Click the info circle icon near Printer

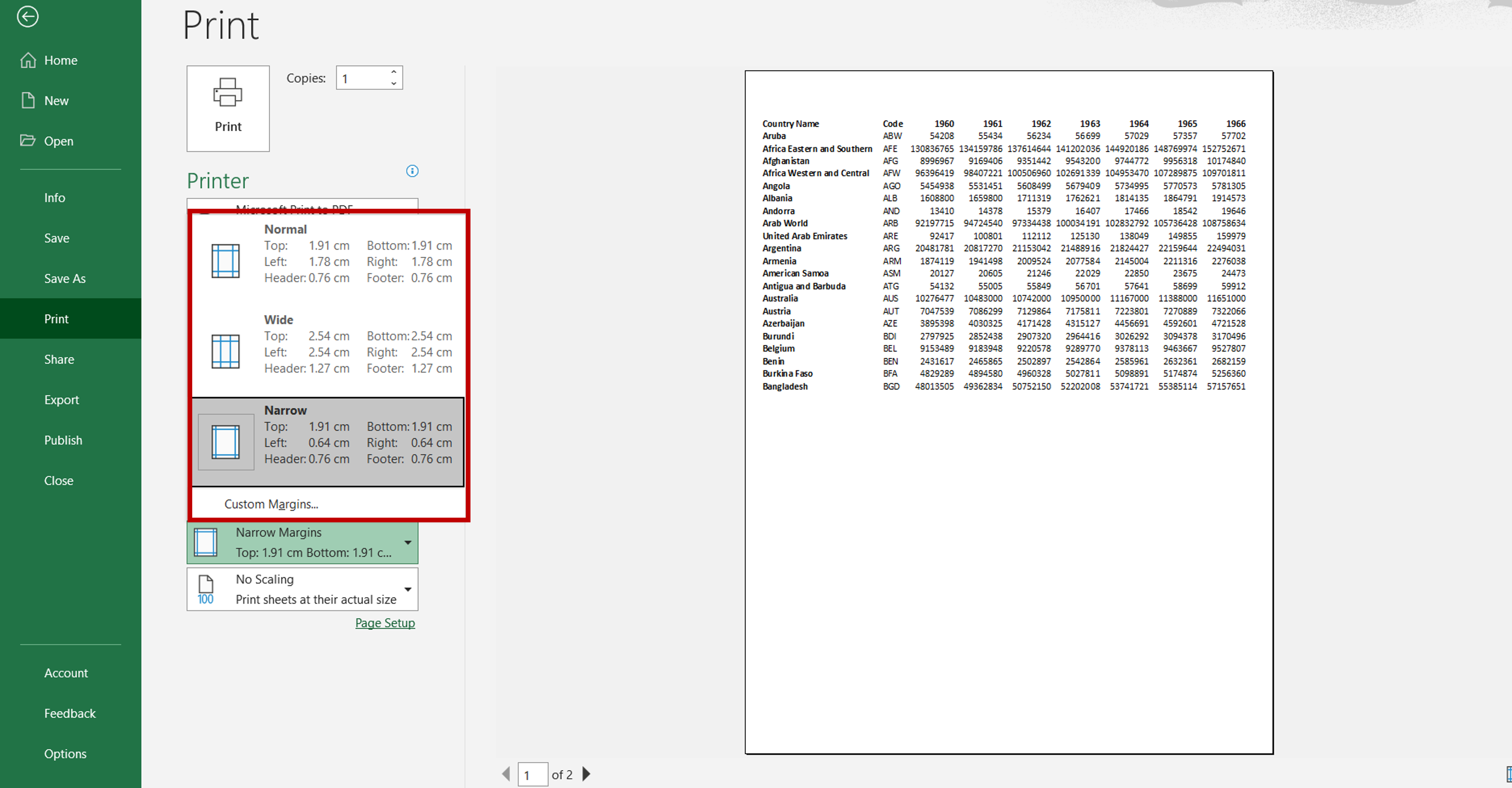click(x=411, y=171)
